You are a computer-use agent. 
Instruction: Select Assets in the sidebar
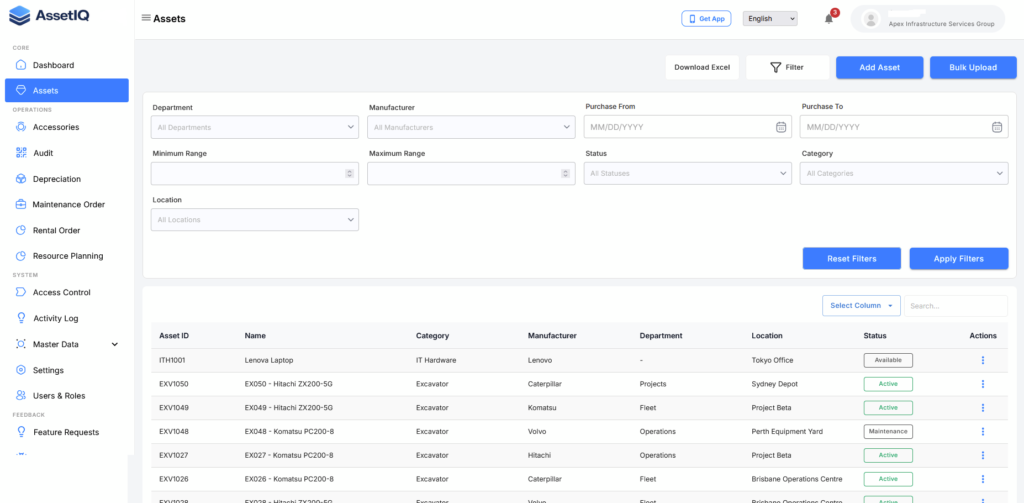pos(67,90)
